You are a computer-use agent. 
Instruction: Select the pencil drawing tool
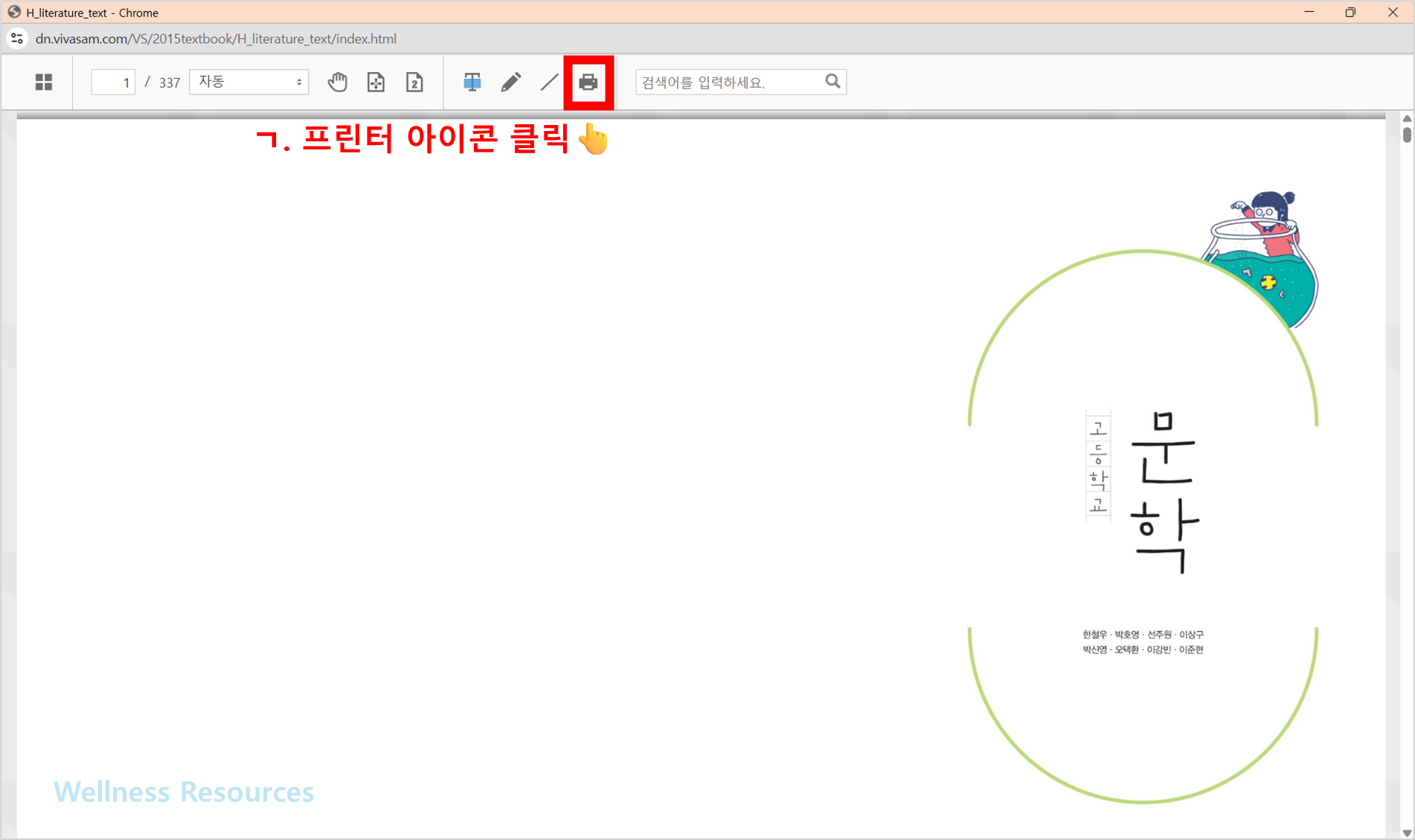coord(511,82)
